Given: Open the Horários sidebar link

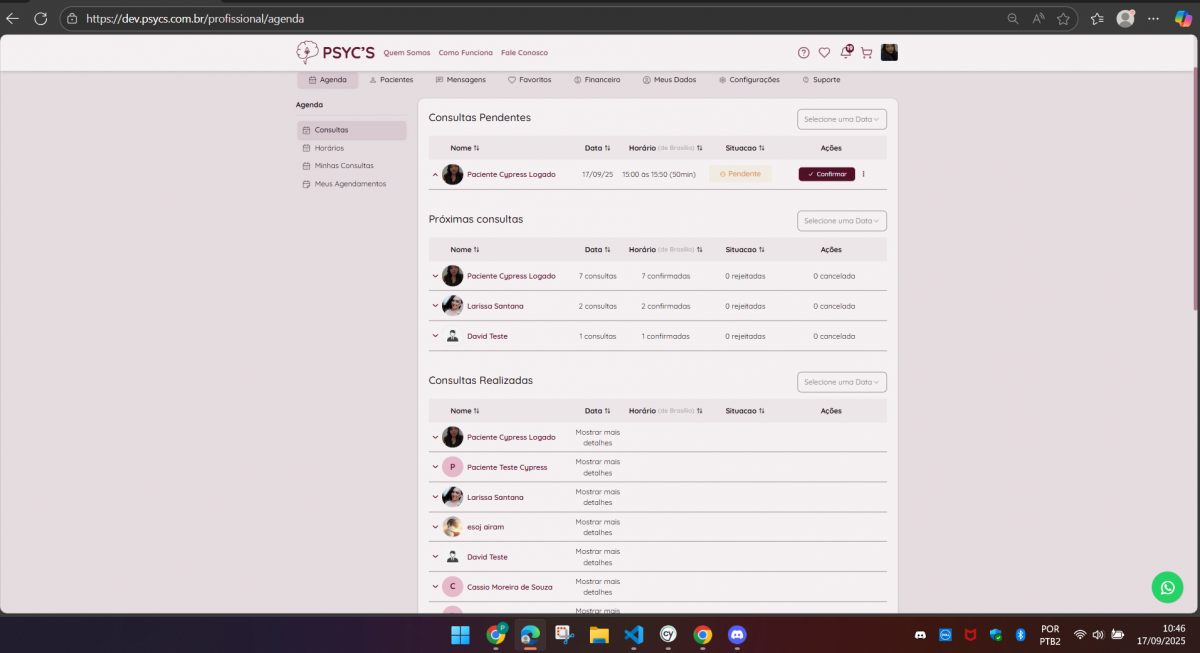Looking at the screenshot, I should point(329,148).
